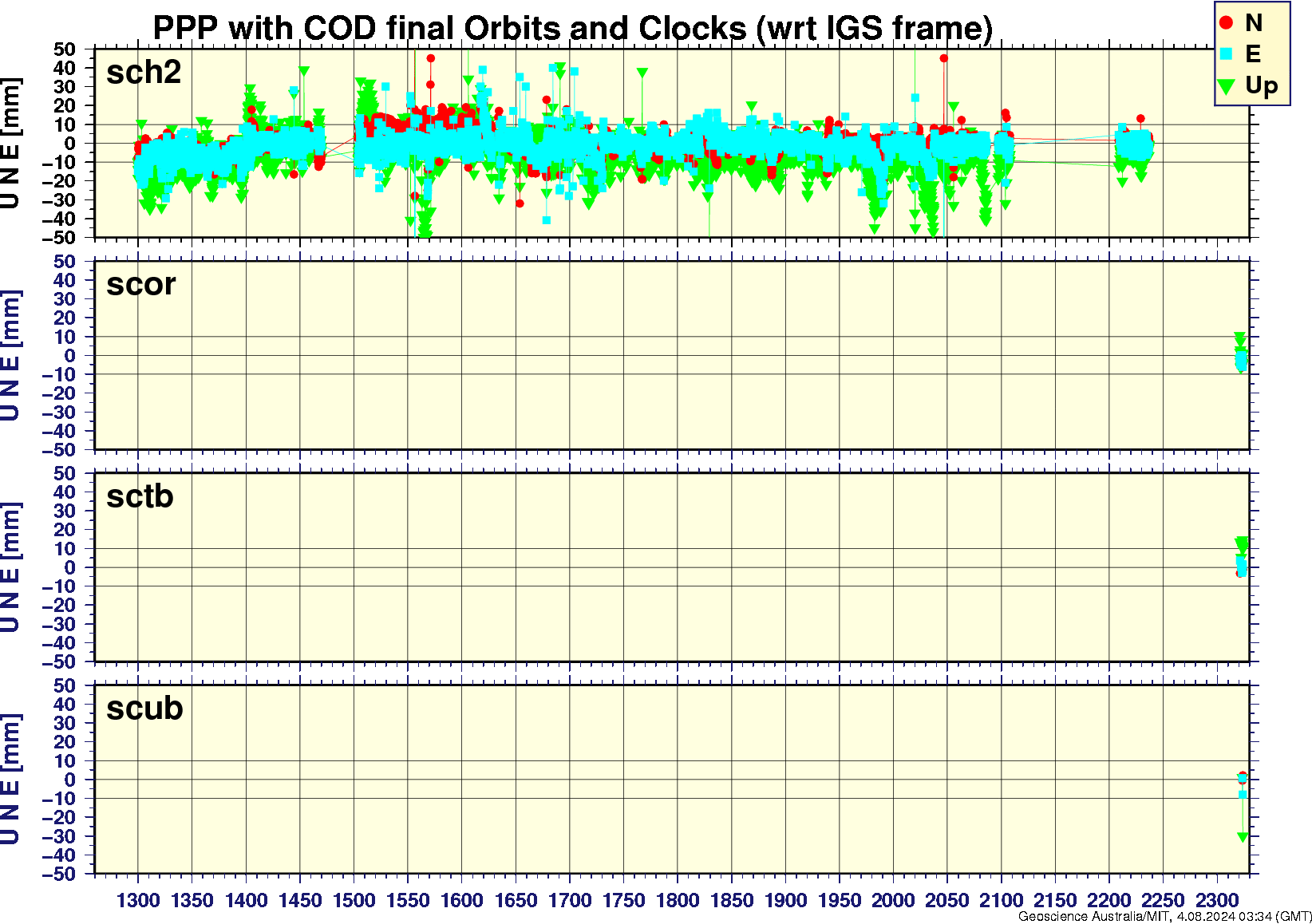Click the scub station label

pyautogui.click(x=144, y=709)
